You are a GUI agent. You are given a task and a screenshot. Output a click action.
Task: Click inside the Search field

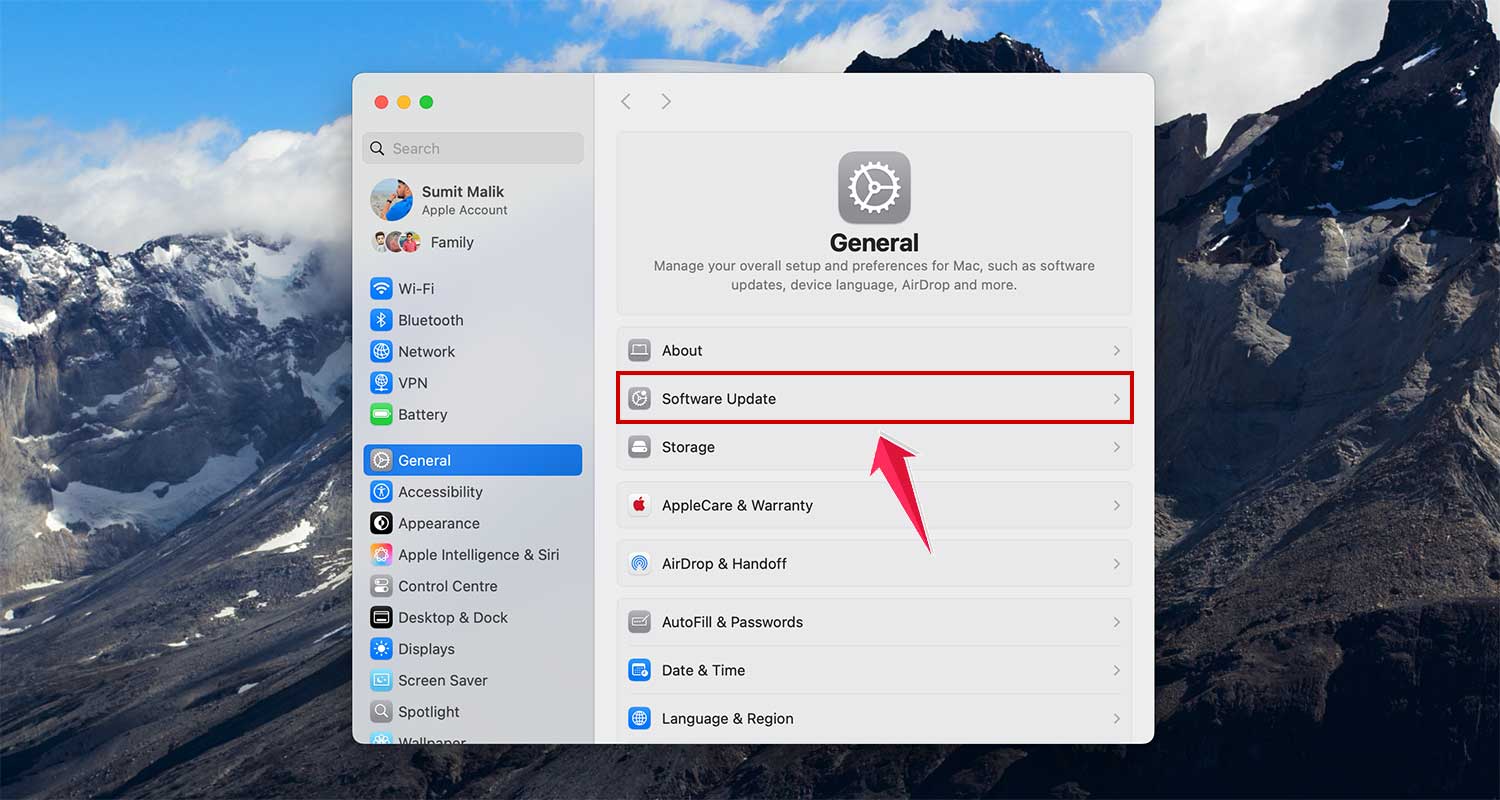click(472, 148)
